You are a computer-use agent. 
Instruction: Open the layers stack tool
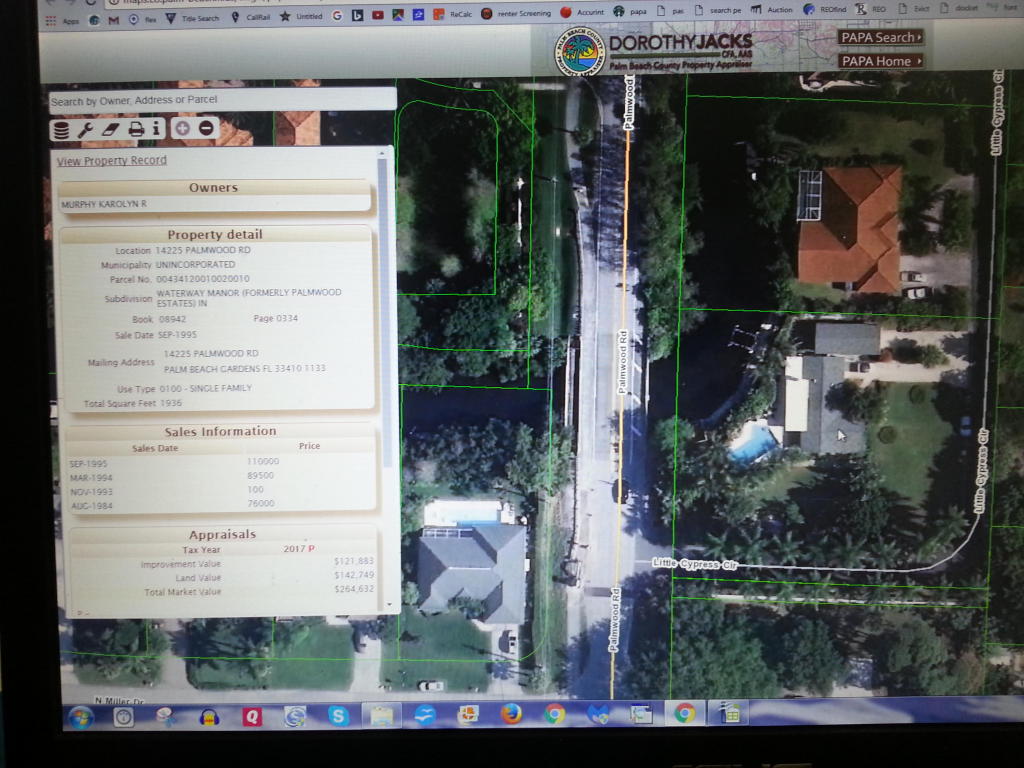point(61,129)
